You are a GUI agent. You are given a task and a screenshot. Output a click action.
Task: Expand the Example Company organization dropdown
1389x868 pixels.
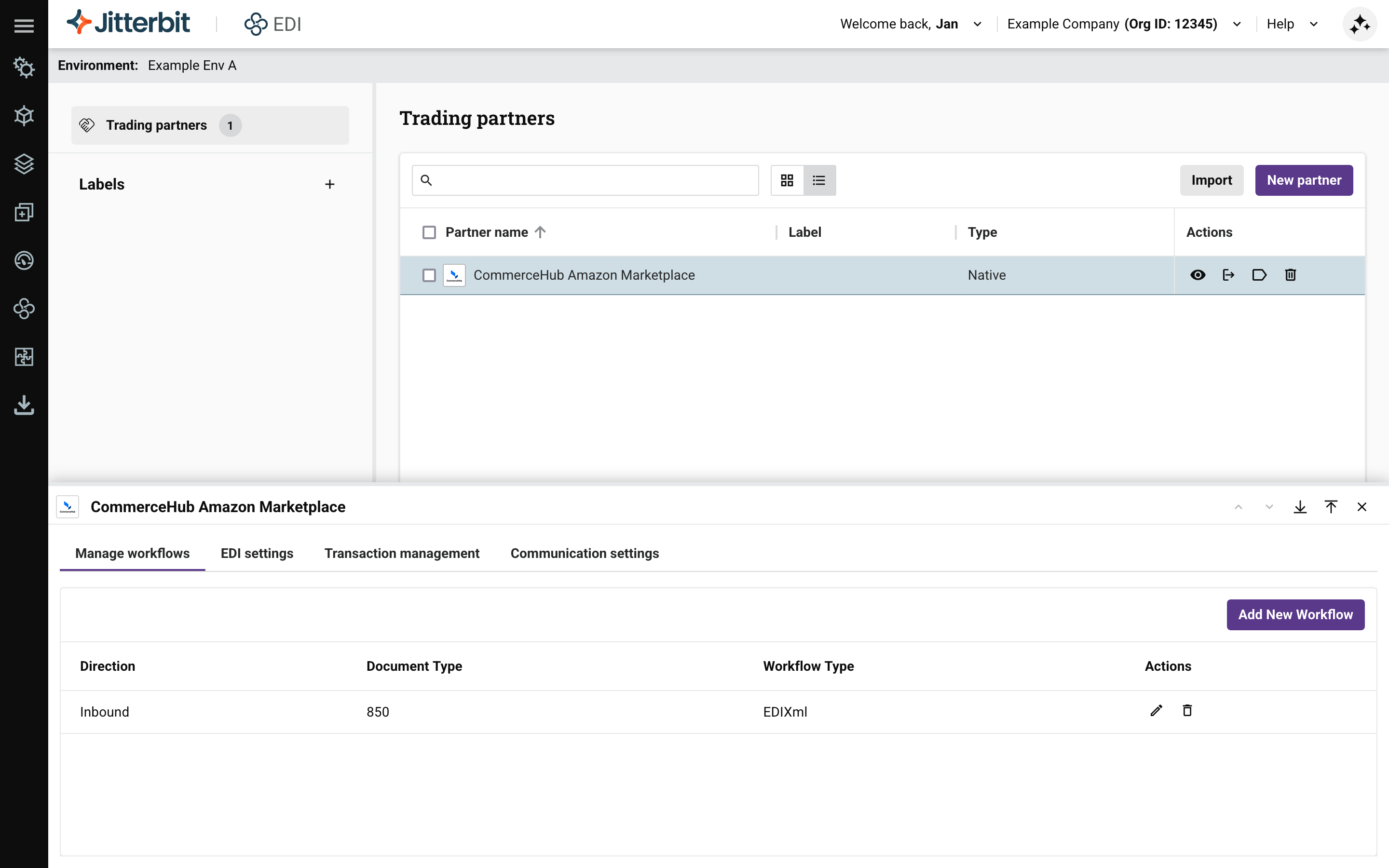click(x=1236, y=24)
